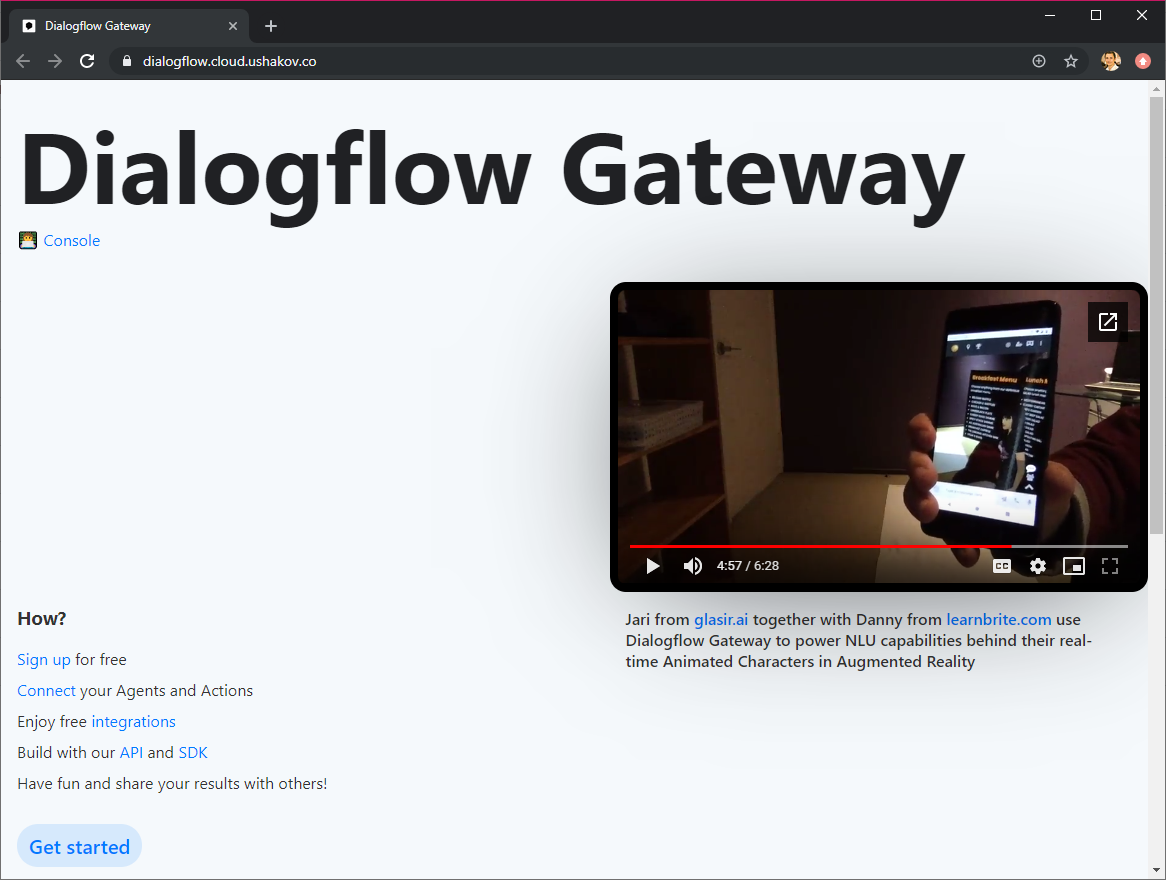Open the glasir.ai link

(x=721, y=620)
